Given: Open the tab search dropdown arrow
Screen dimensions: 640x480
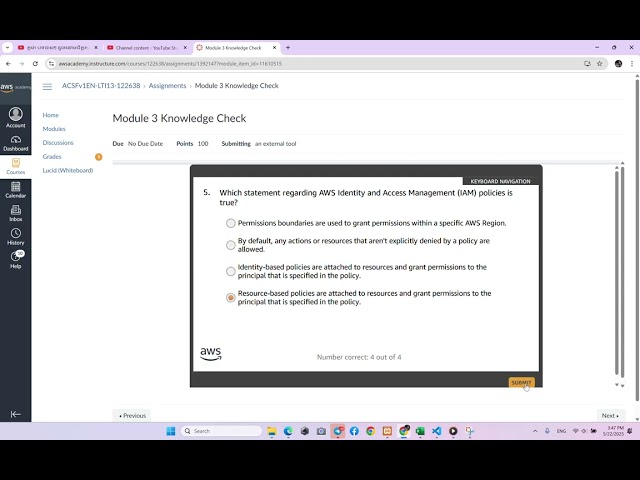Looking at the screenshot, I should (7, 48).
